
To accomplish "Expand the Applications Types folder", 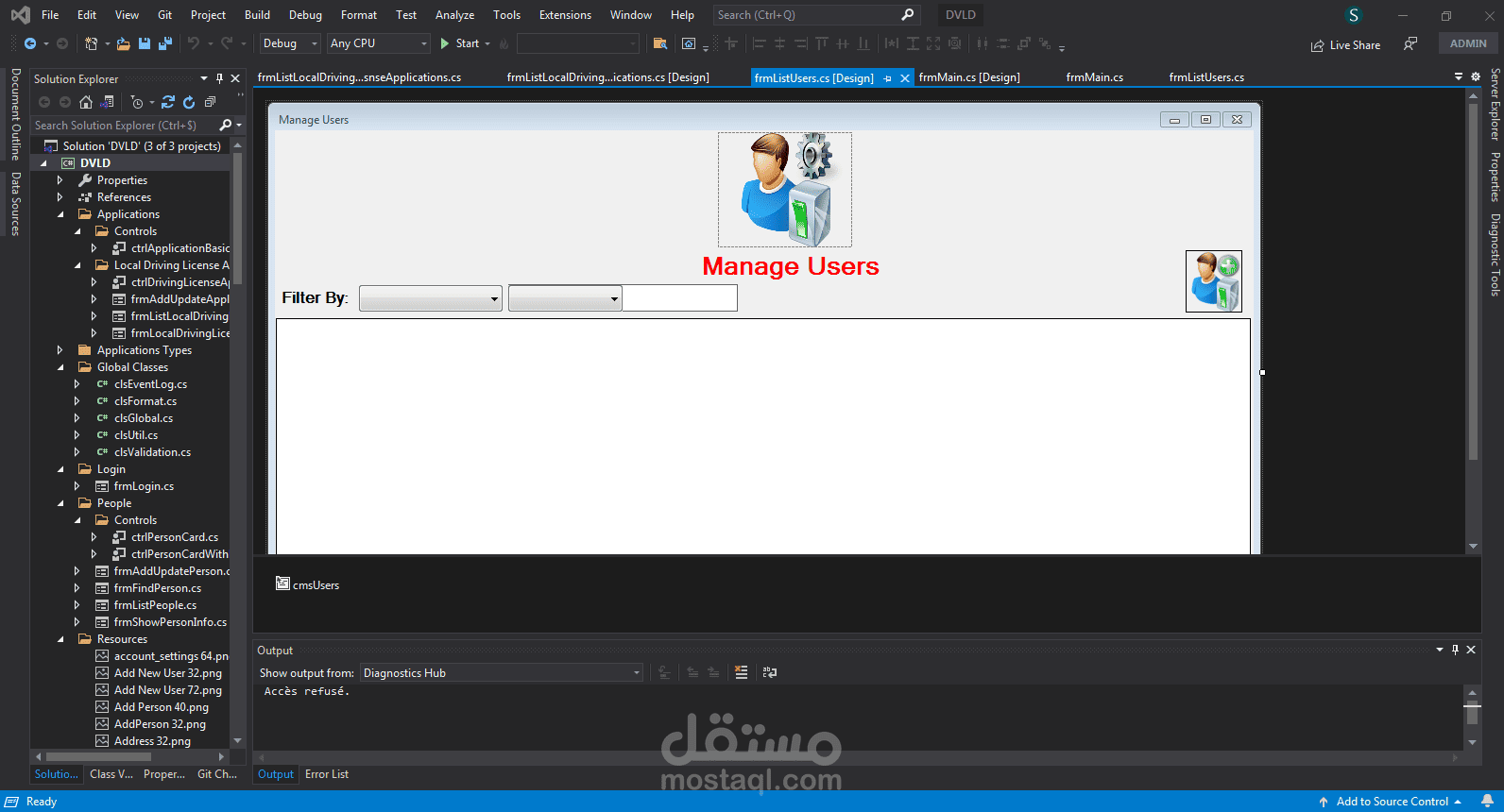I will 60,350.
